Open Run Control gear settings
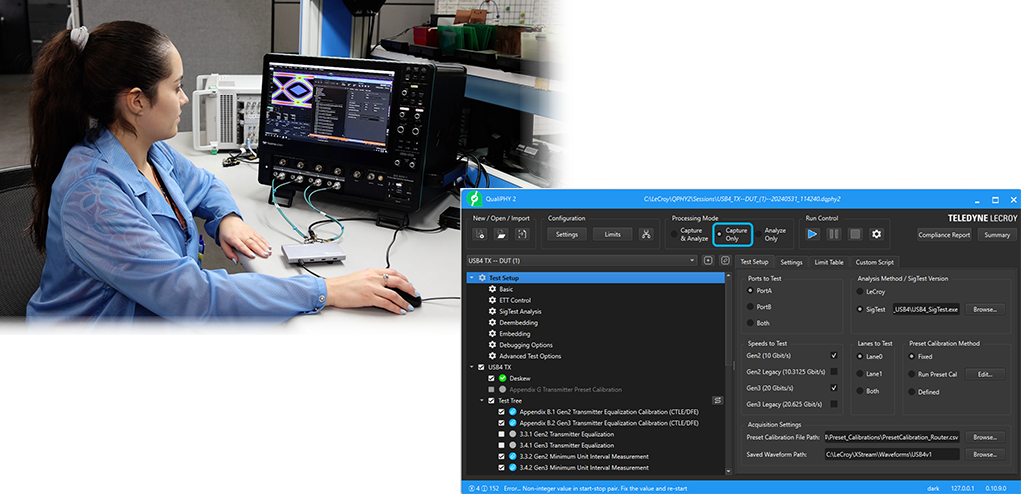Image resolution: width=1028 pixels, height=500 pixels. 877,234
